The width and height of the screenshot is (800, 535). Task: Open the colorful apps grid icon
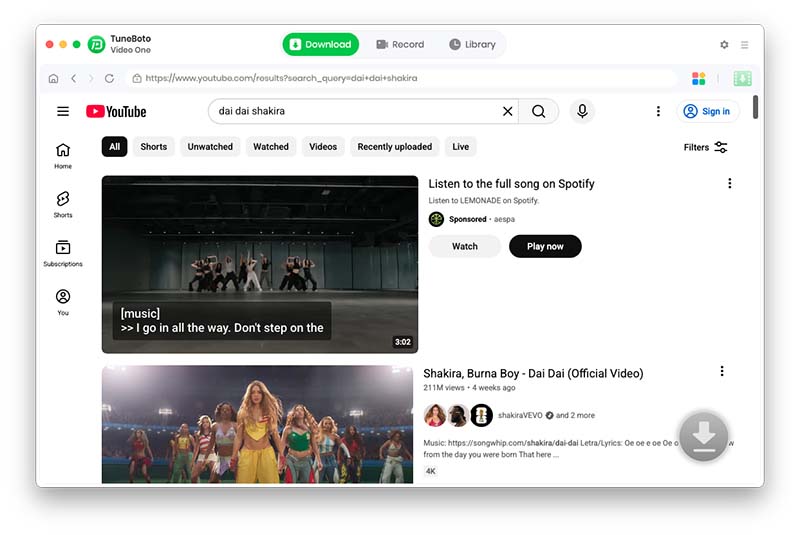pyautogui.click(x=698, y=78)
